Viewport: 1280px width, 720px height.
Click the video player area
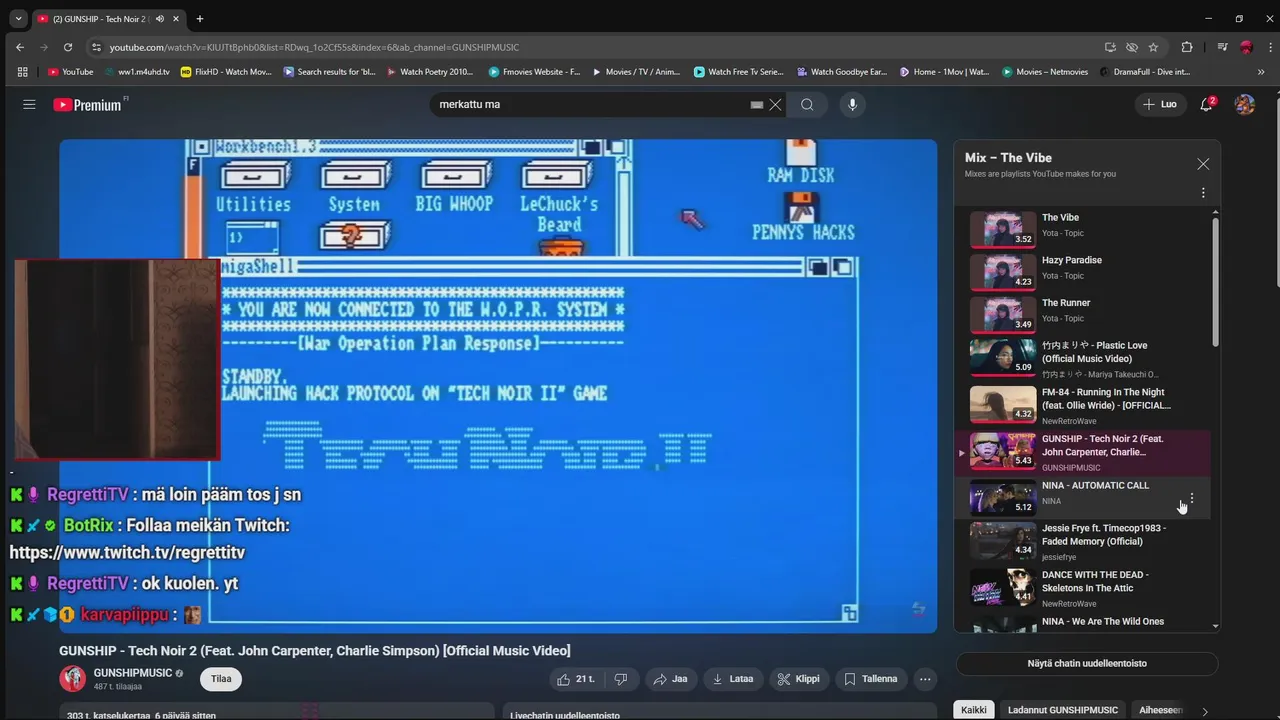coord(498,386)
